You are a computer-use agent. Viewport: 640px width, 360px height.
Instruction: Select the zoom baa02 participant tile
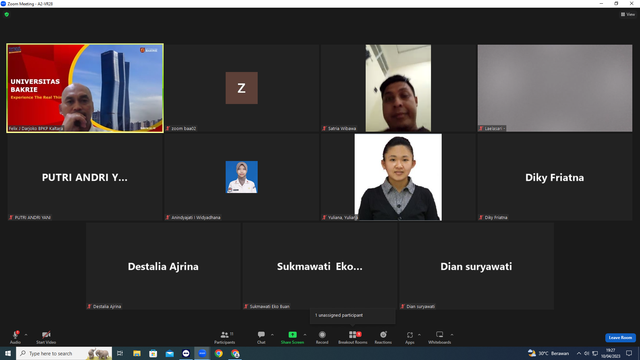[242, 88]
